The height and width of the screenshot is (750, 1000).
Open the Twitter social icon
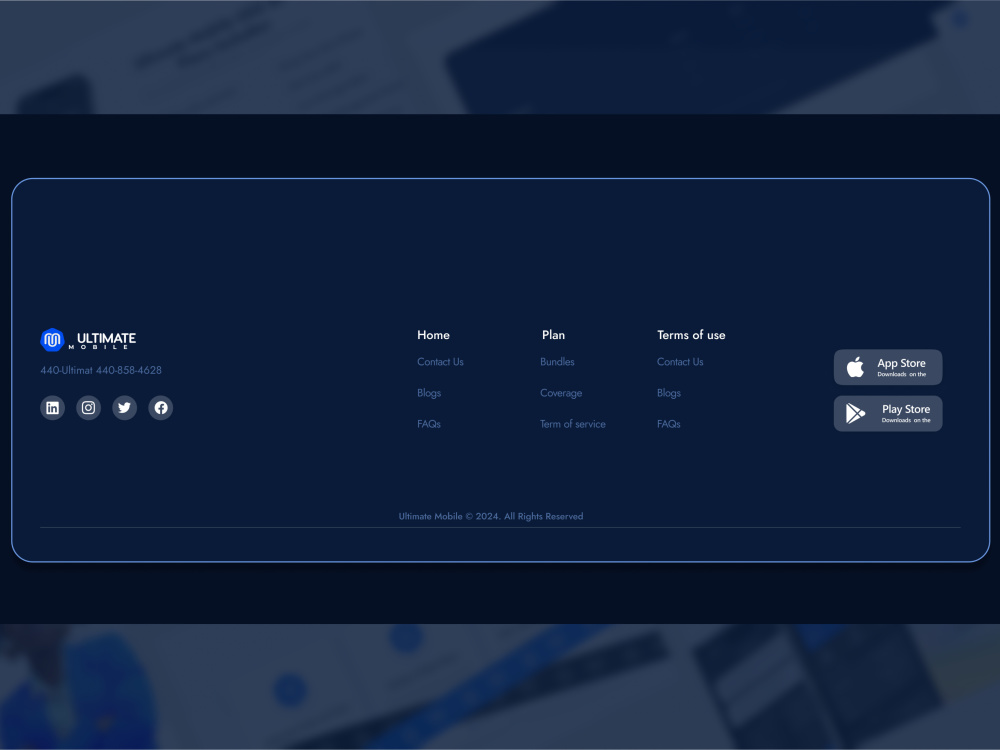pyautogui.click(x=124, y=408)
